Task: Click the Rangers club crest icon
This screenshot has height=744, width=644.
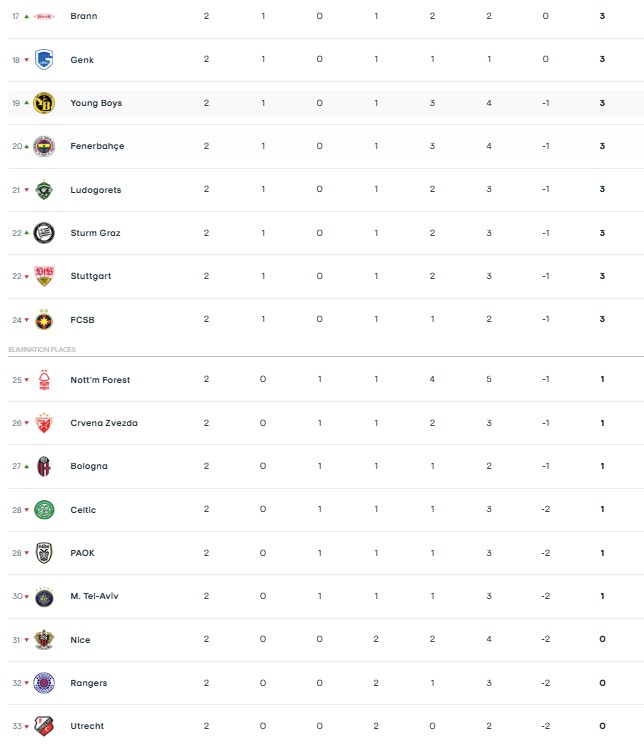Action: (x=44, y=683)
